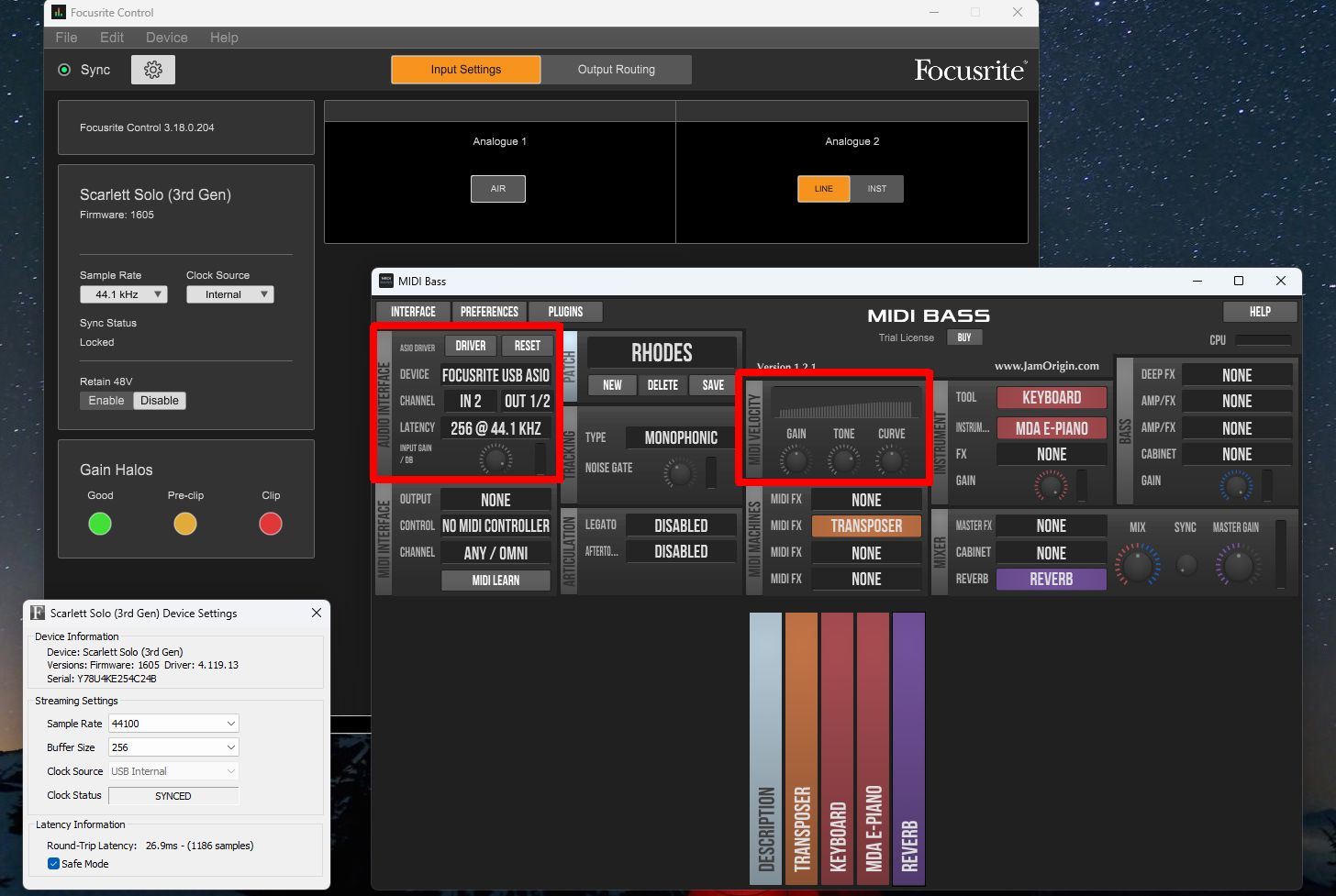This screenshot has width=1336, height=896.
Task: Open the PREFERENCES tab in MIDI Bass
Action: pyautogui.click(x=489, y=312)
